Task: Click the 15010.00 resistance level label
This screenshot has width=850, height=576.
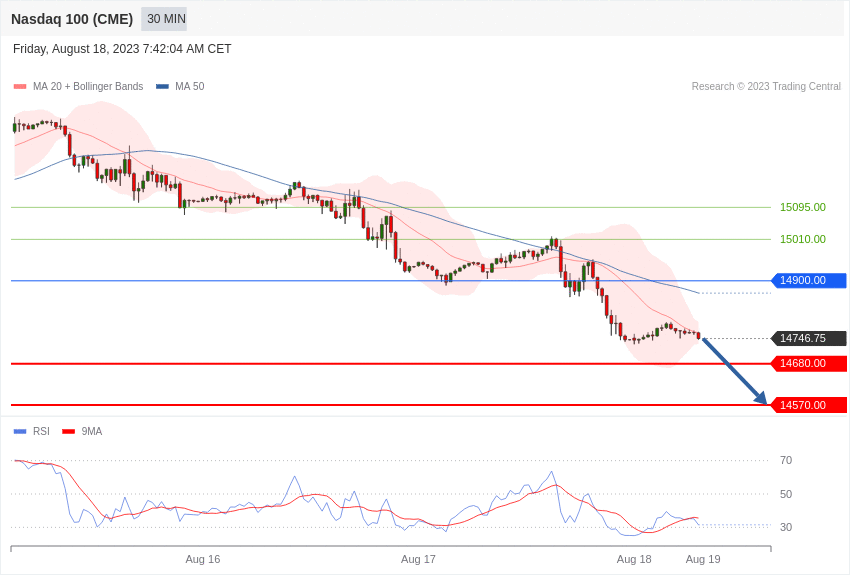Action: point(803,240)
